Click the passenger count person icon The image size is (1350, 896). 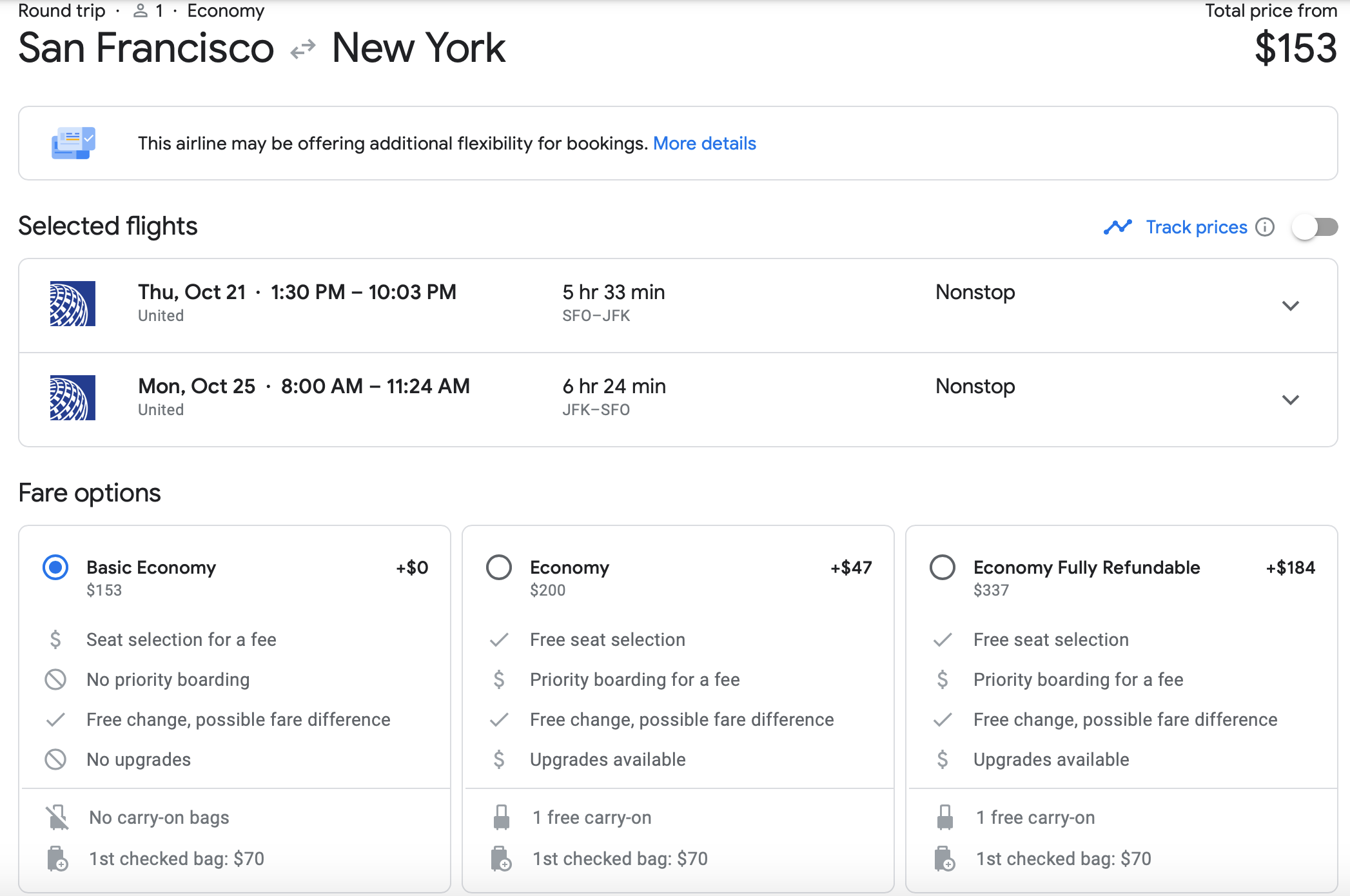141,11
